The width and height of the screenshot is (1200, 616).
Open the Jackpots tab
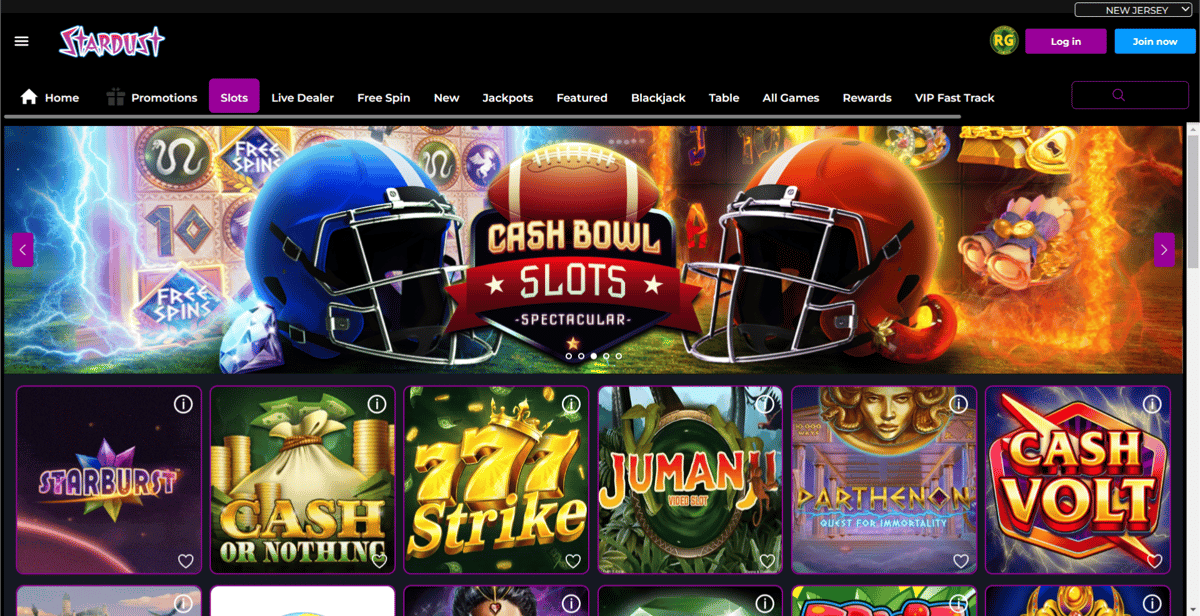click(508, 97)
